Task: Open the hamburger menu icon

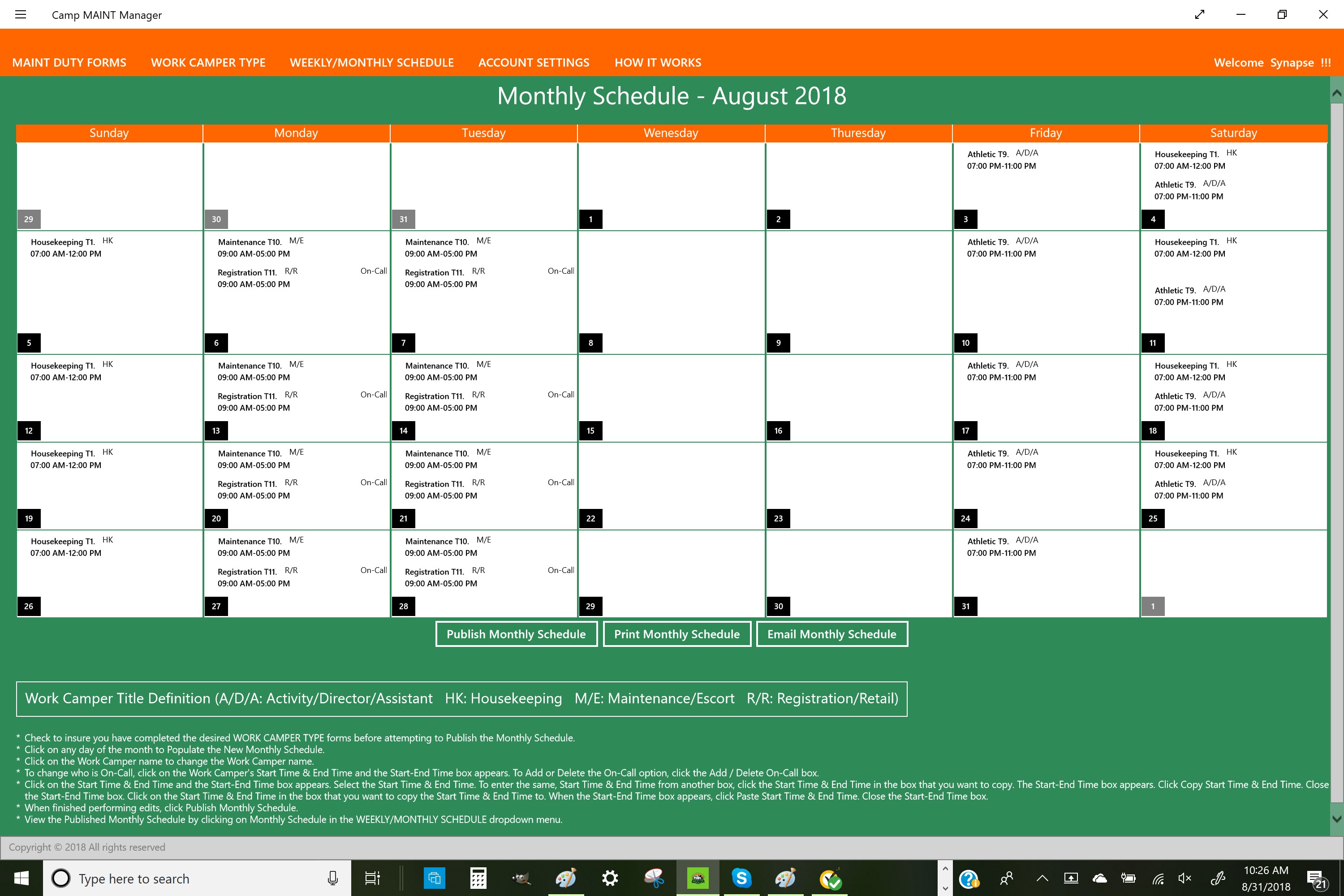Action: tap(21, 15)
